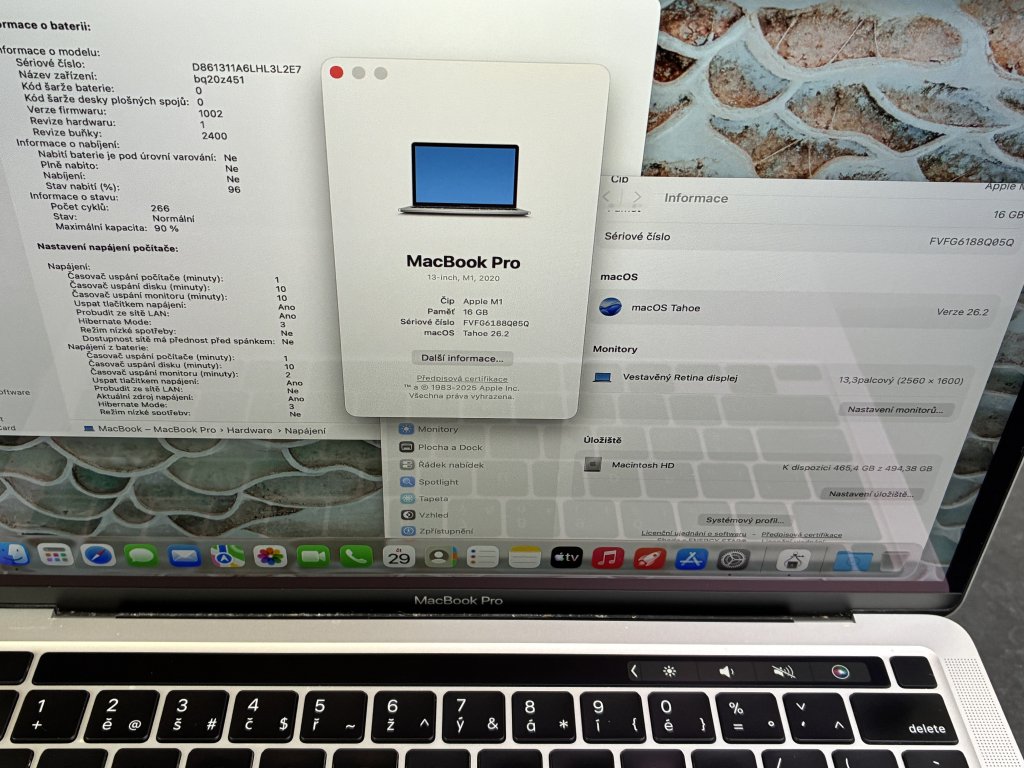Open Maps from the Dock

click(227, 556)
